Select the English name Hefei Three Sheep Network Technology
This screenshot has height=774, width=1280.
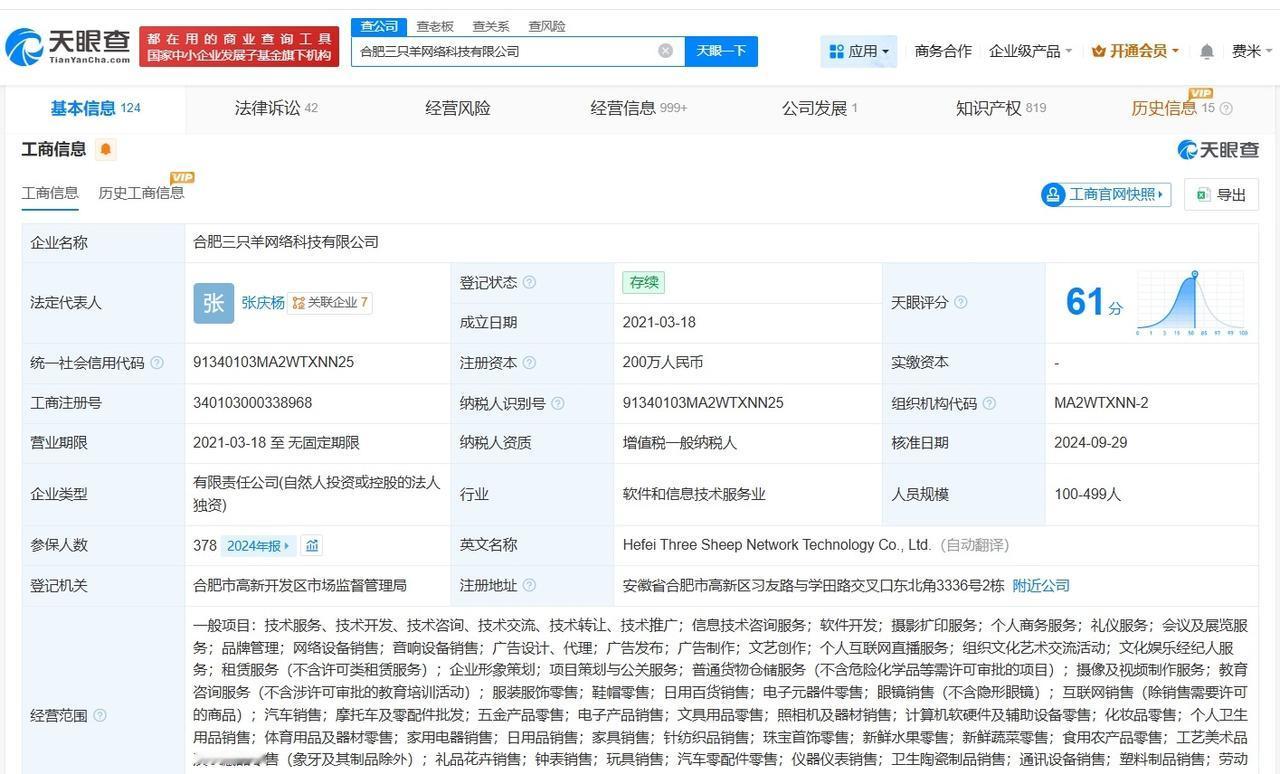tap(777, 545)
